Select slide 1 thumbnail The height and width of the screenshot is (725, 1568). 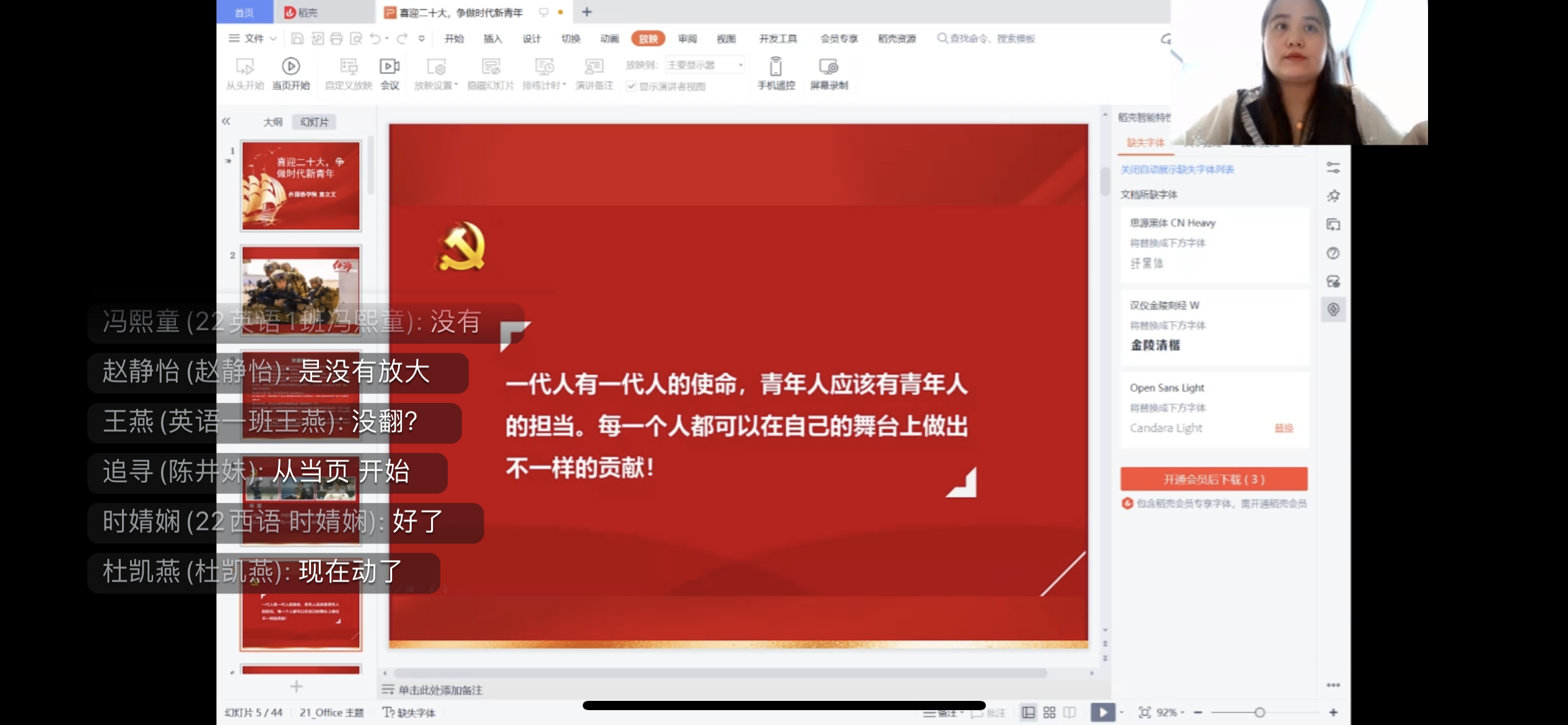click(x=300, y=186)
